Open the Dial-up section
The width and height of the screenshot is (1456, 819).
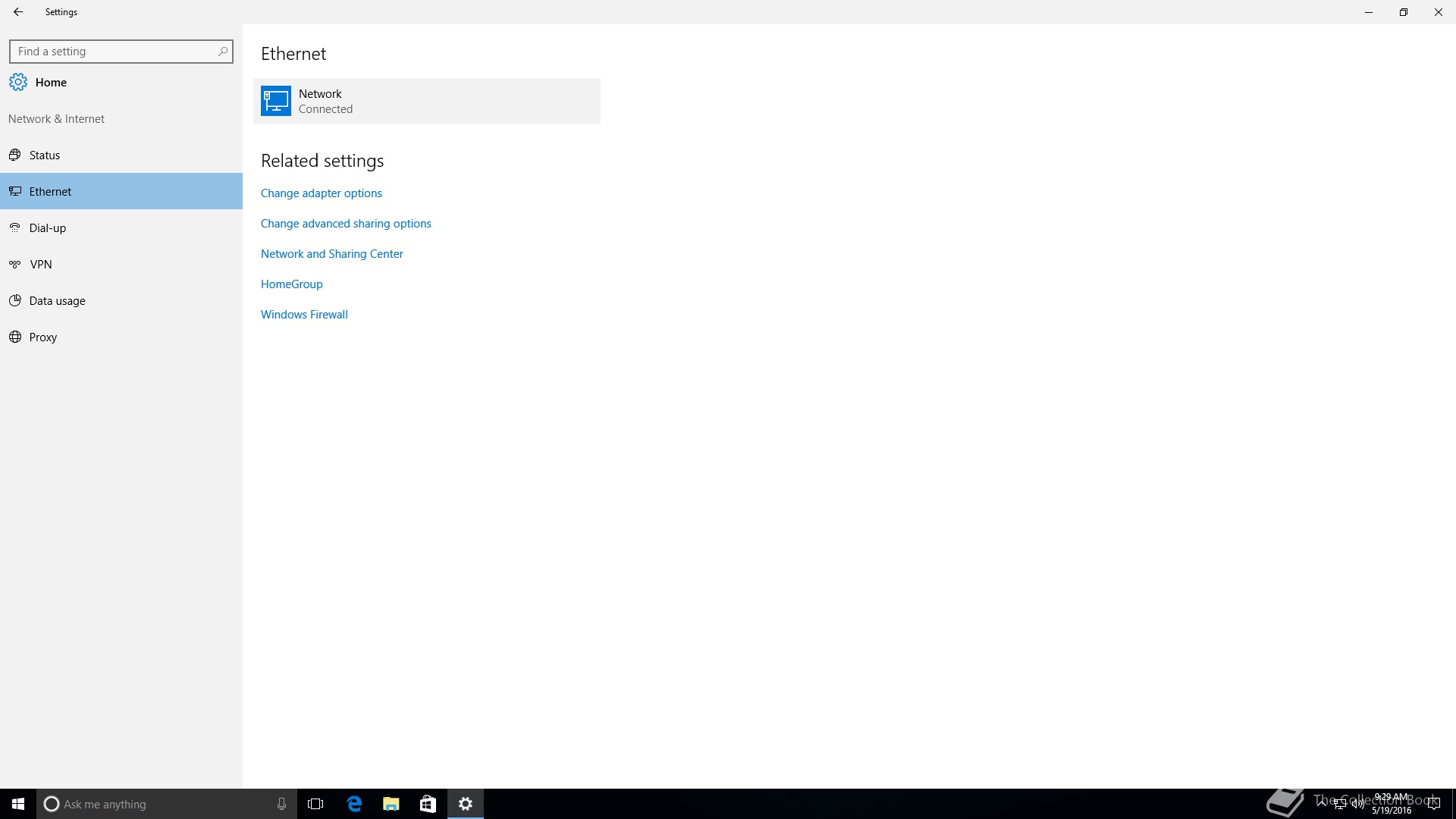(48, 228)
